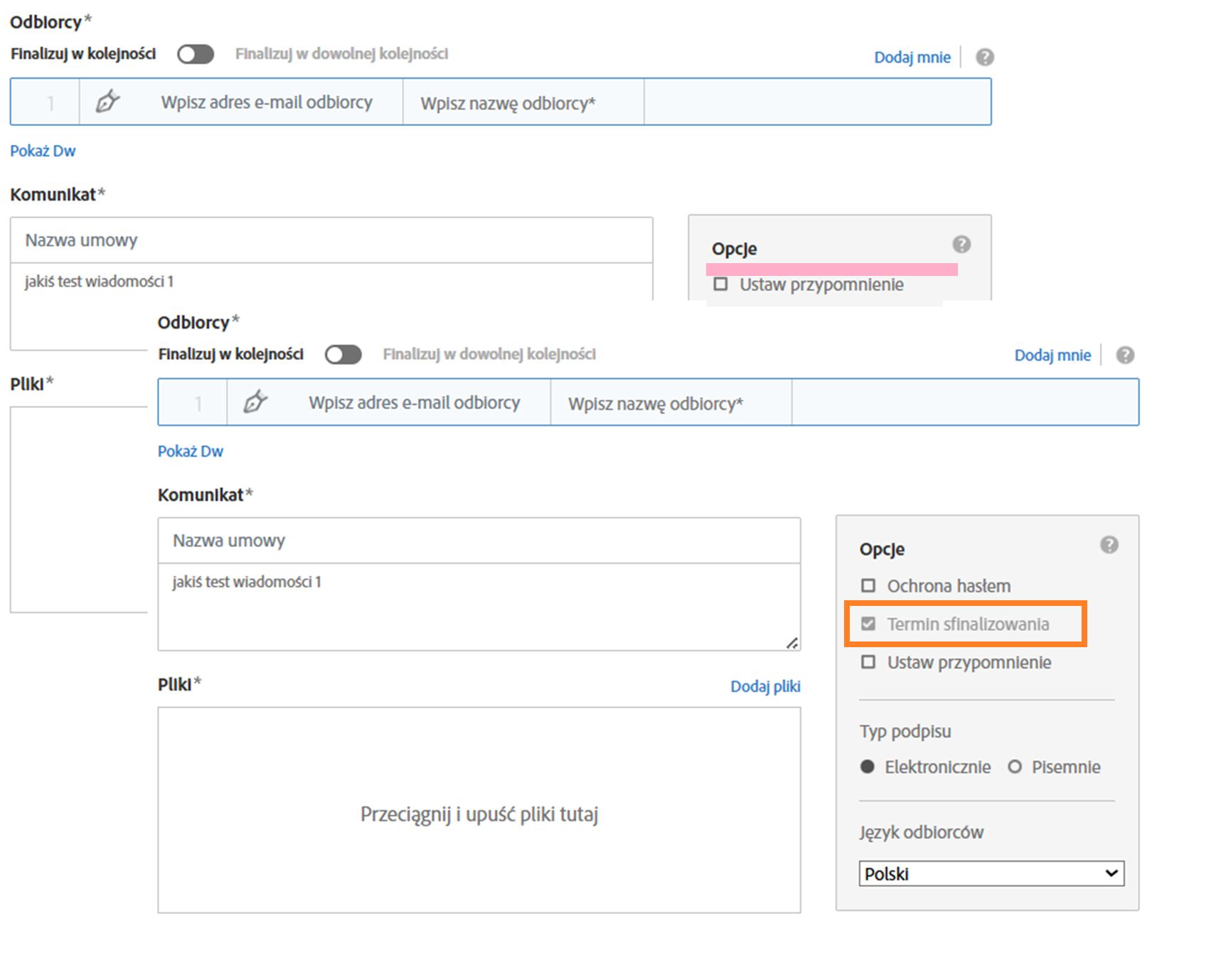Click message text area in the lower form

pyautogui.click(x=479, y=607)
